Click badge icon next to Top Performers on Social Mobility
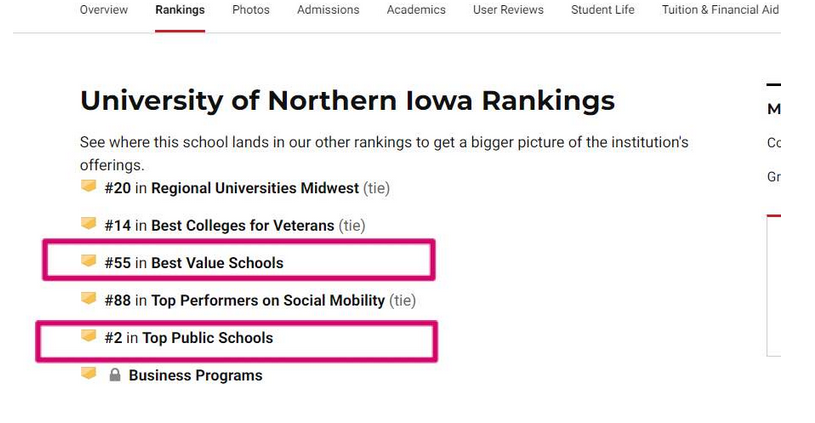 (x=88, y=298)
